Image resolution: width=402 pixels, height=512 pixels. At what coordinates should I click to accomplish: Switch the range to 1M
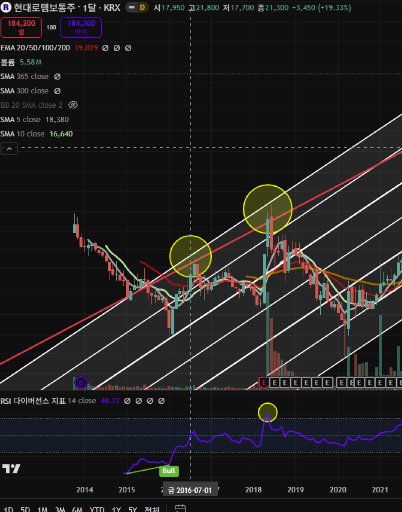tap(43, 509)
